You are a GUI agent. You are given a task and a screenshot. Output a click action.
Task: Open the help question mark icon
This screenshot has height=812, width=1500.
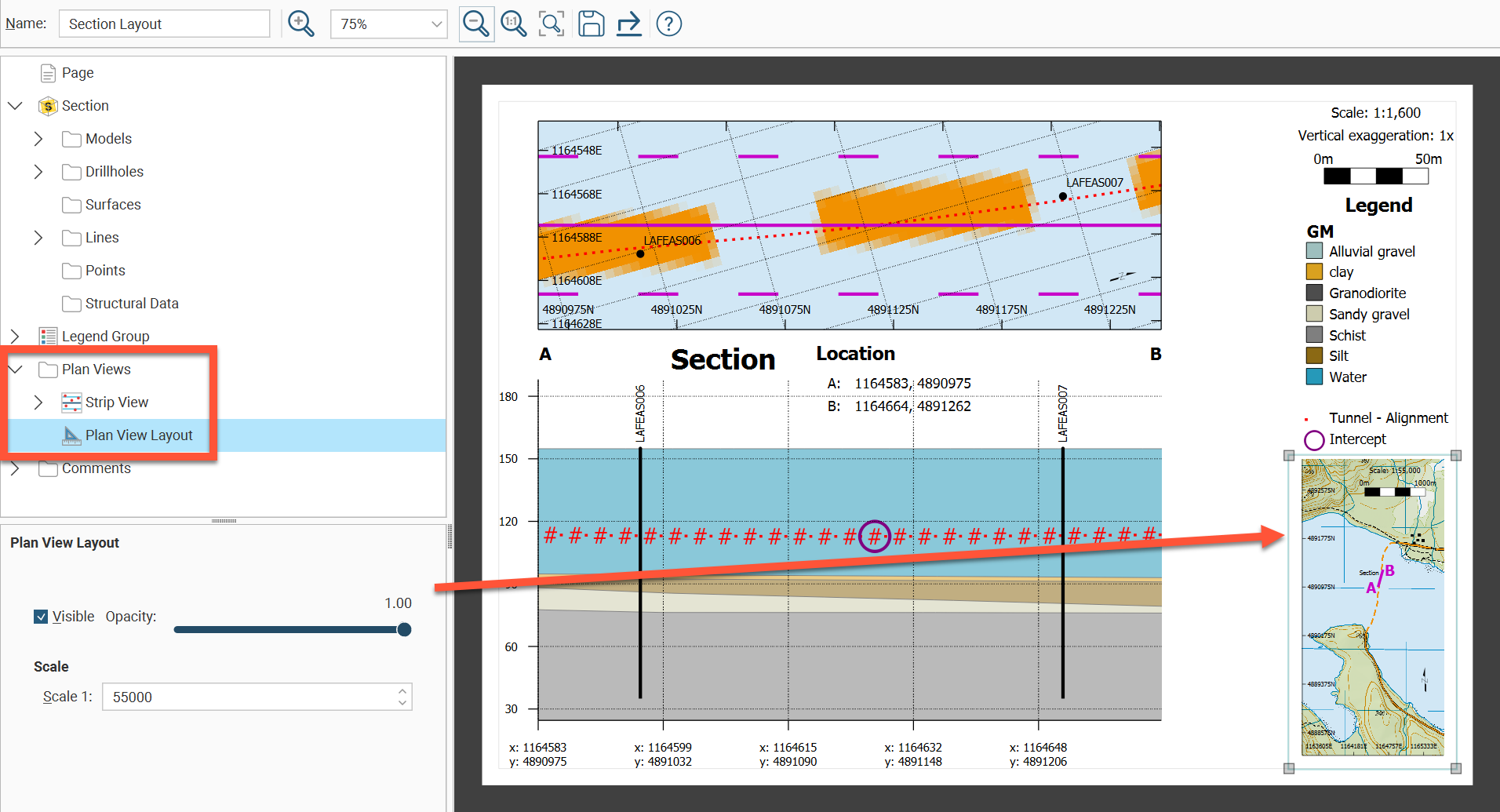[668, 24]
